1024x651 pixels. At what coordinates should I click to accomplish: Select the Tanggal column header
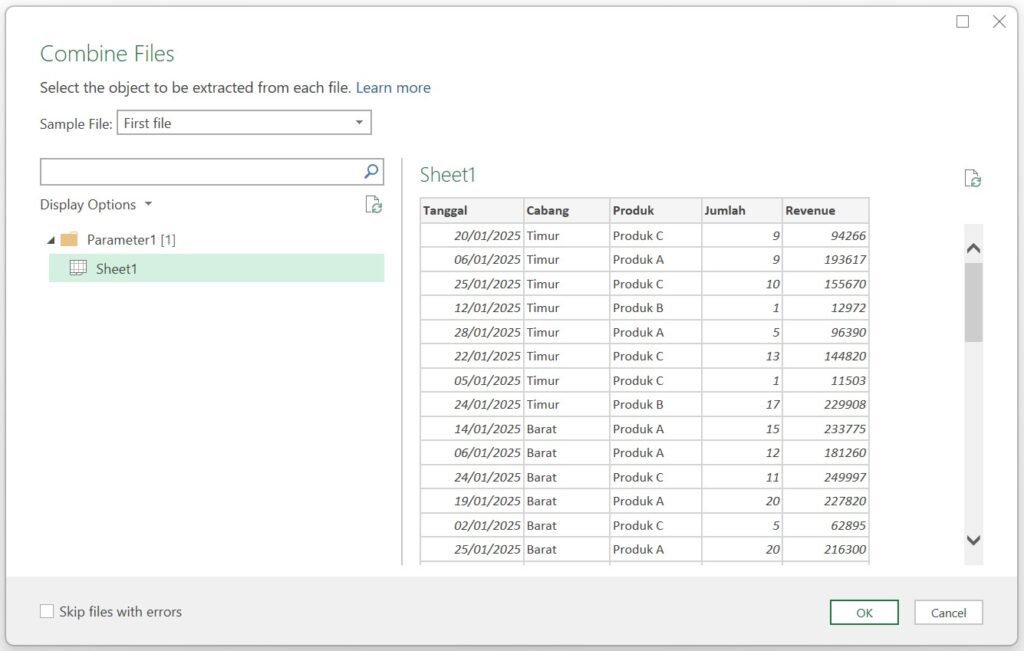tap(472, 210)
